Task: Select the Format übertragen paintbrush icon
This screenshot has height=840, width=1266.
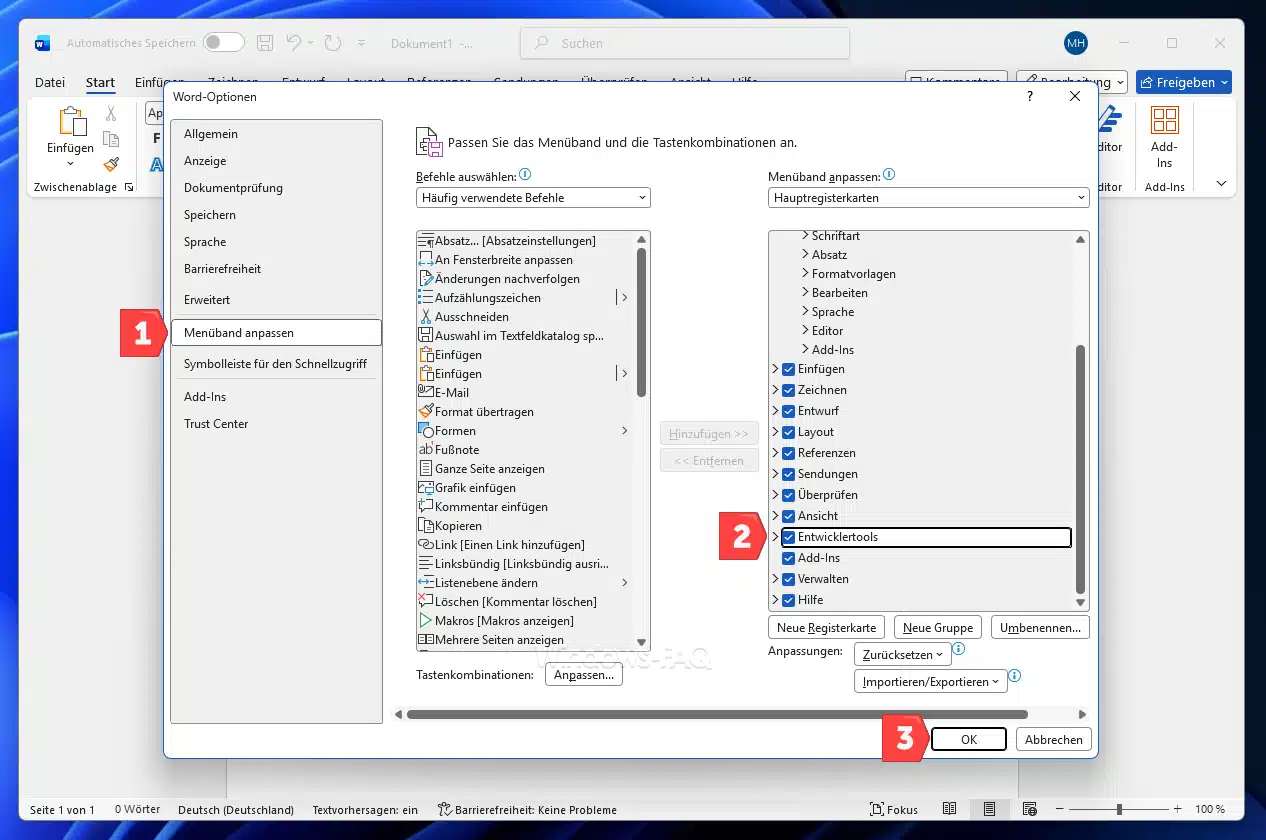Action: pyautogui.click(x=426, y=412)
